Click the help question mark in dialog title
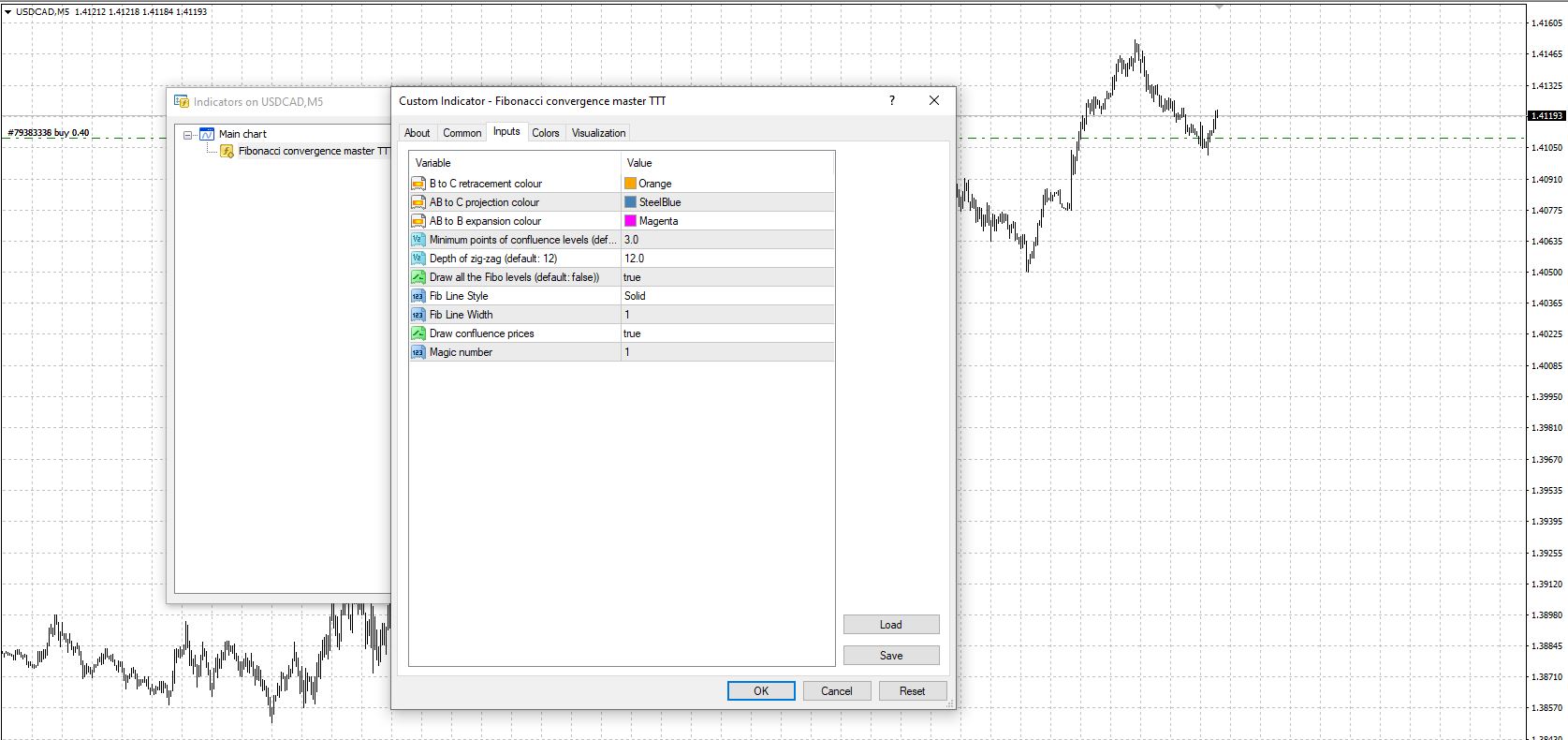Viewport: 1568px width, 740px height. pos(891,100)
